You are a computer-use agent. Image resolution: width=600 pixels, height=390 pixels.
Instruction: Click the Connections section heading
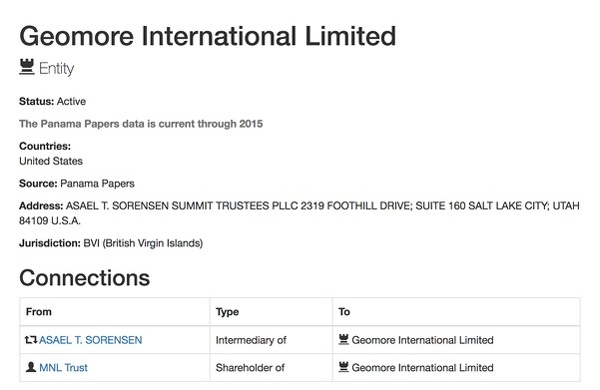[x=85, y=278]
